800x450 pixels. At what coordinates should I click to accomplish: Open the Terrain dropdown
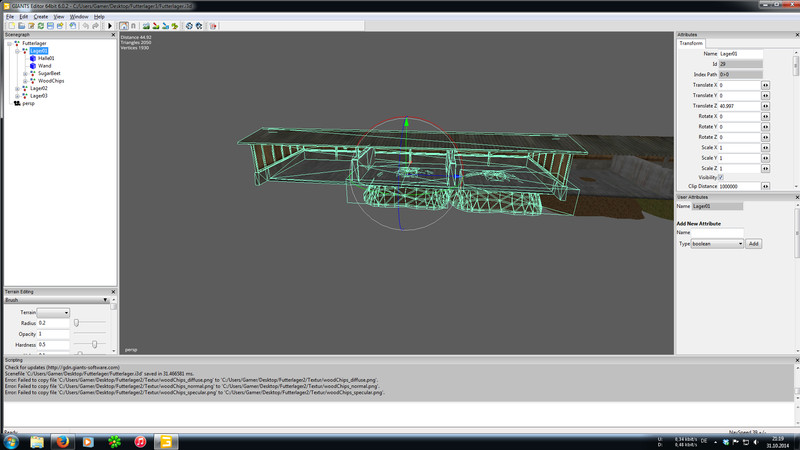tap(54, 313)
